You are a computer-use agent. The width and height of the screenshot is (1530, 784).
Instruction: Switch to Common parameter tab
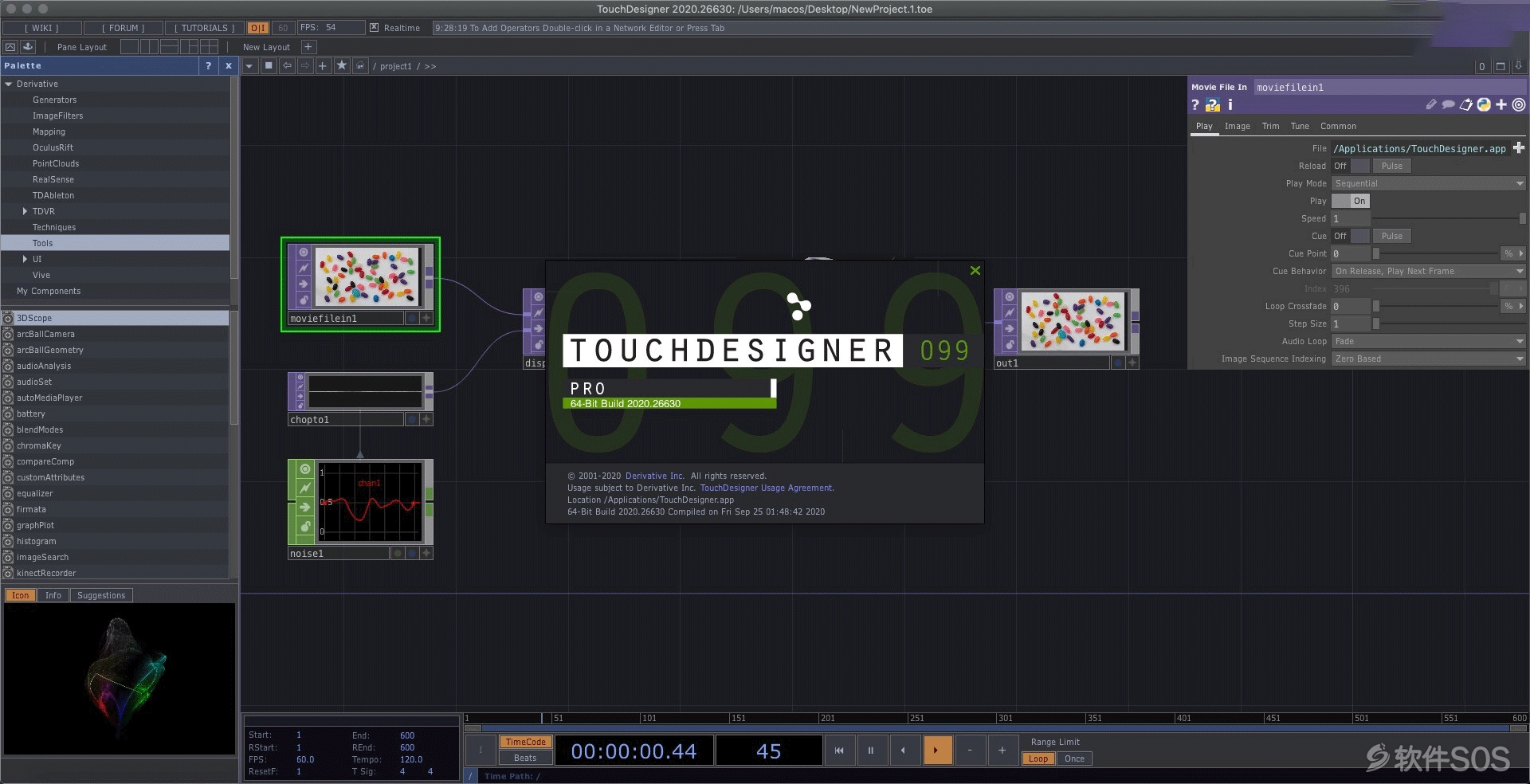(1338, 126)
